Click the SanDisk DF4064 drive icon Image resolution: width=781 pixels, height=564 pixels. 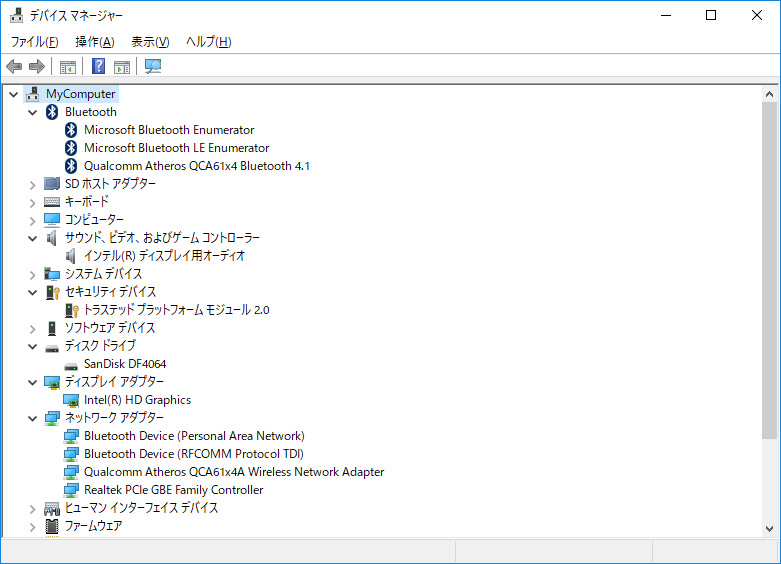(71, 366)
